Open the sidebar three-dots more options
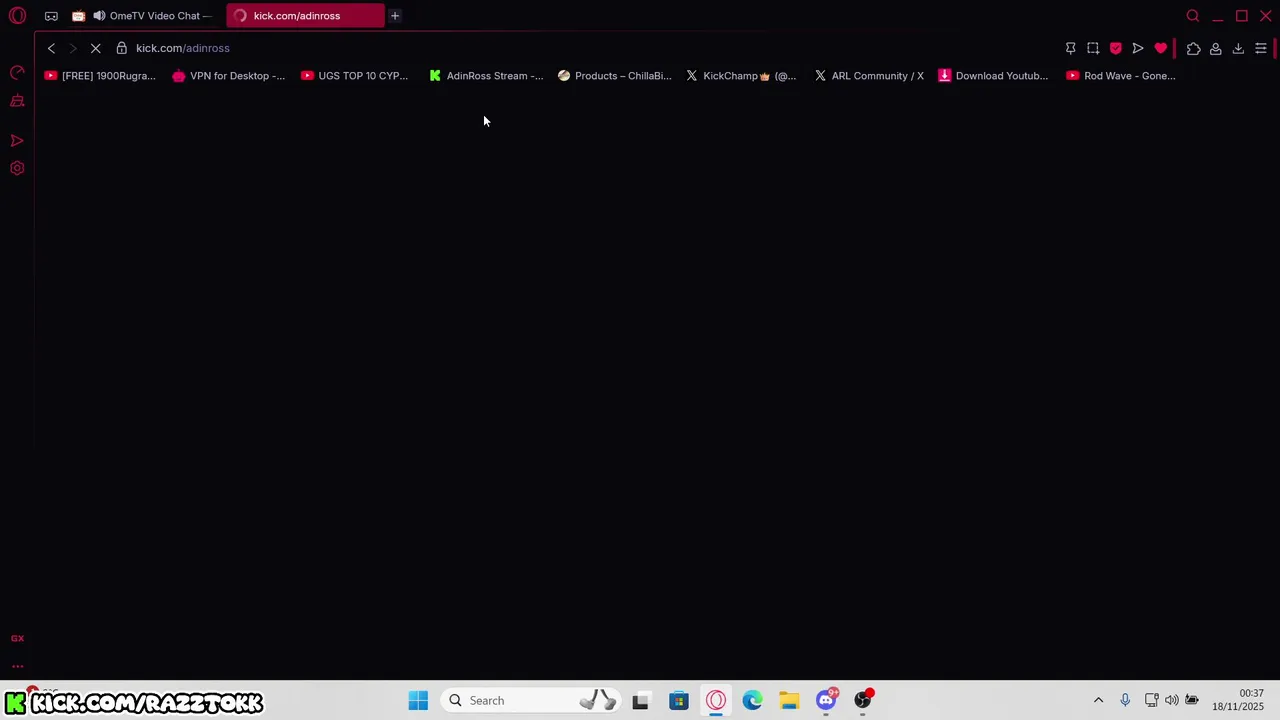Image resolution: width=1280 pixels, height=720 pixels. coord(17,666)
